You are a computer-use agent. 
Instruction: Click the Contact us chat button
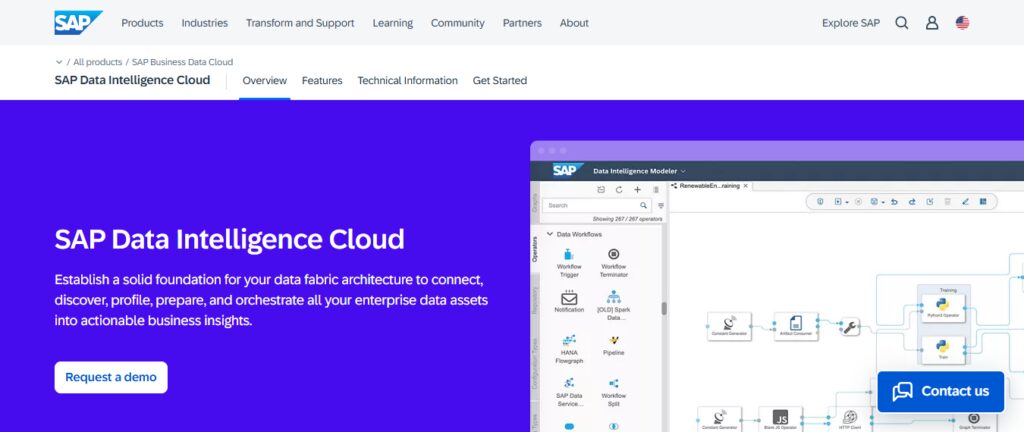940,392
